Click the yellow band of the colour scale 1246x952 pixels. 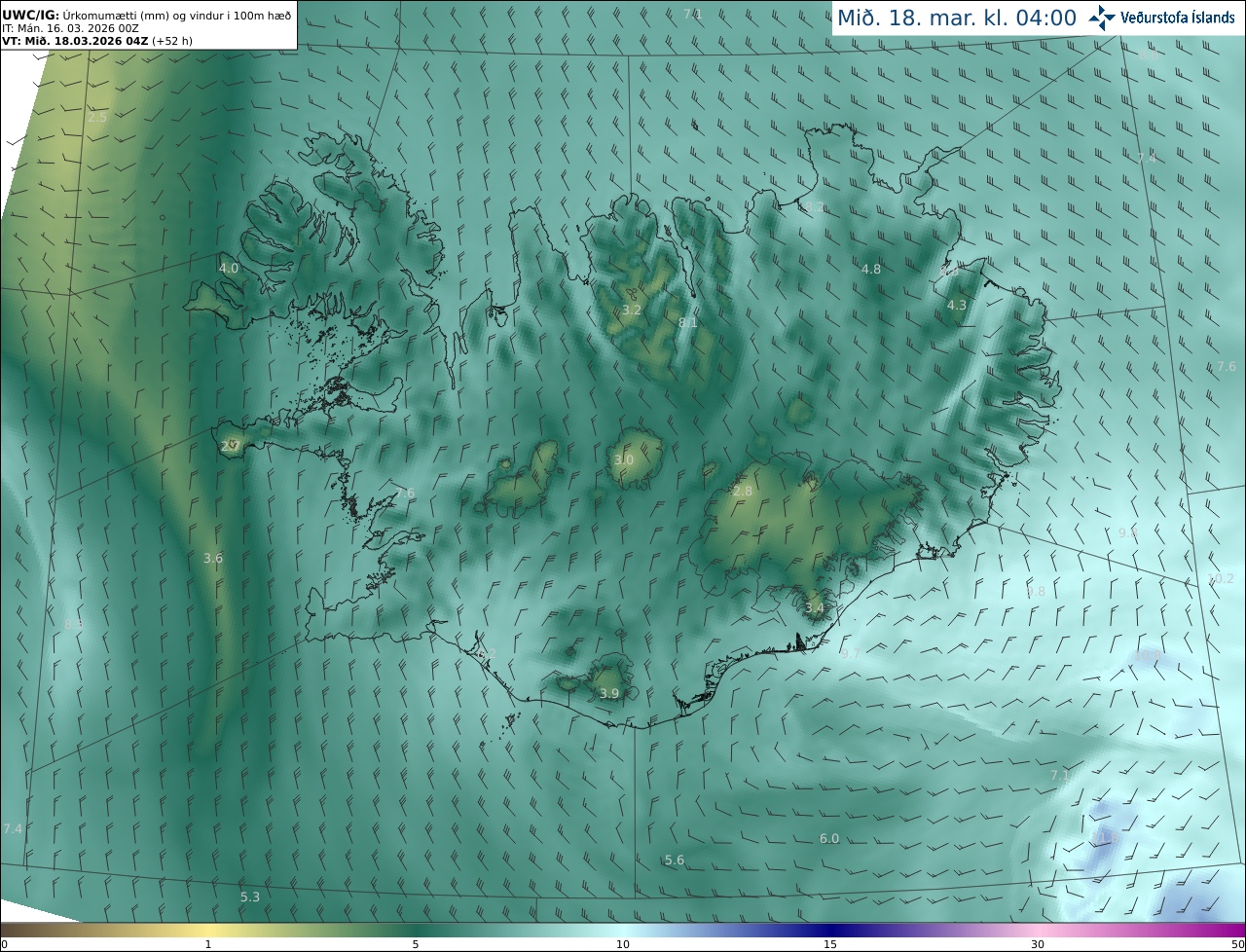(208, 930)
